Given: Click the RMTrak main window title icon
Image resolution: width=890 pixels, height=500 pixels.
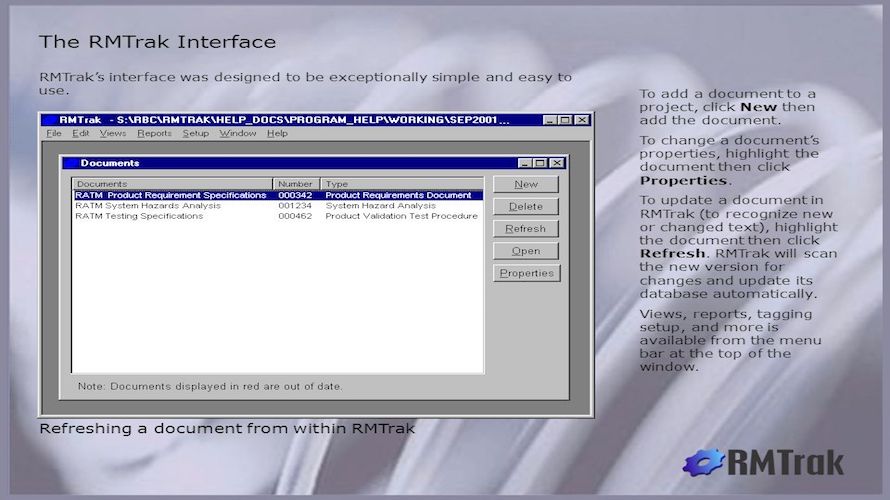Looking at the screenshot, I should click(x=50, y=120).
